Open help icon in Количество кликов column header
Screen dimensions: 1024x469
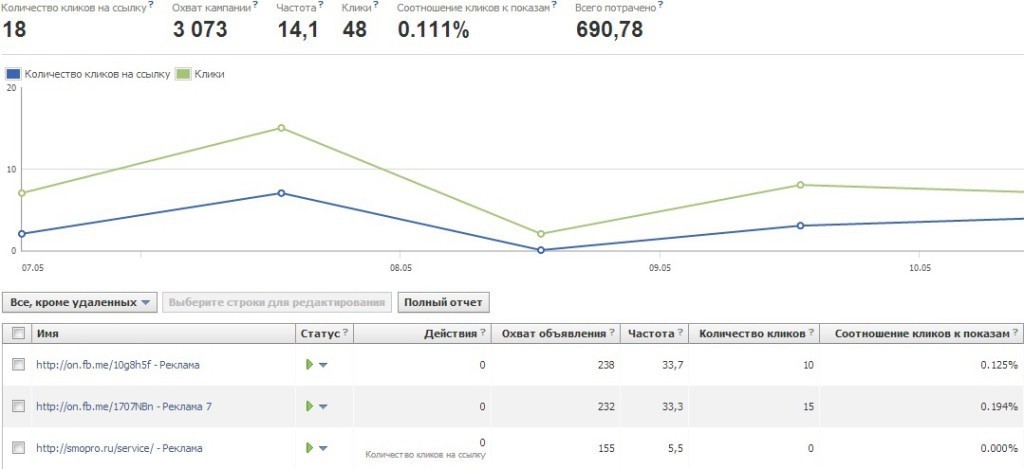pyautogui.click(x=812, y=332)
